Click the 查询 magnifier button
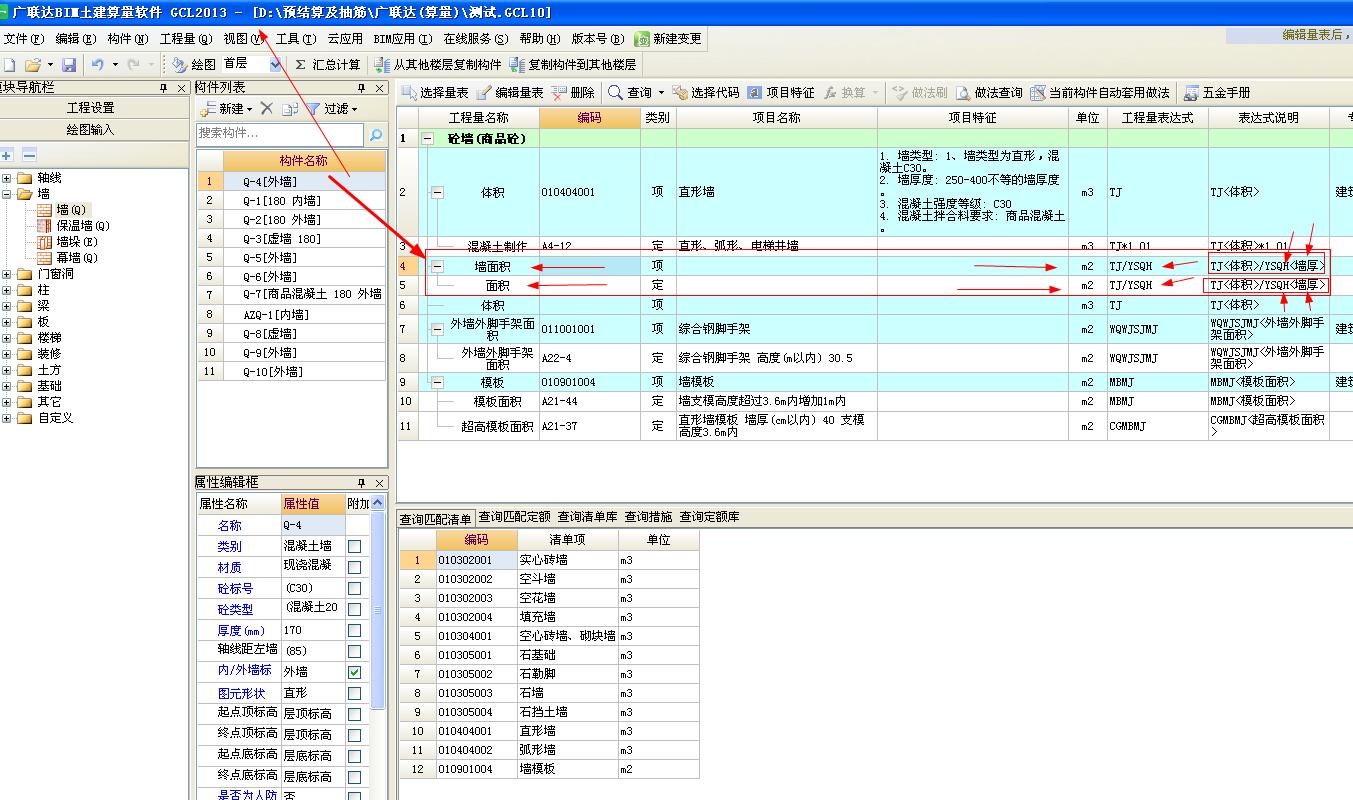This screenshot has height=800, width=1353. click(x=630, y=92)
